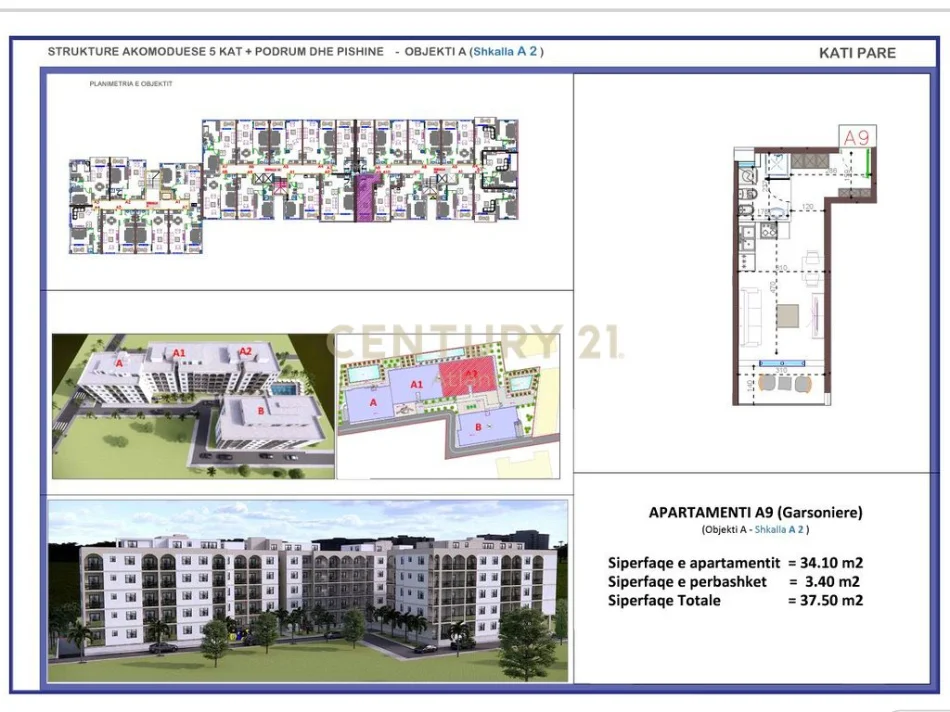The image size is (950, 712).
Task: Open the front facade rendering of the complex
Action: [x=308, y=591]
